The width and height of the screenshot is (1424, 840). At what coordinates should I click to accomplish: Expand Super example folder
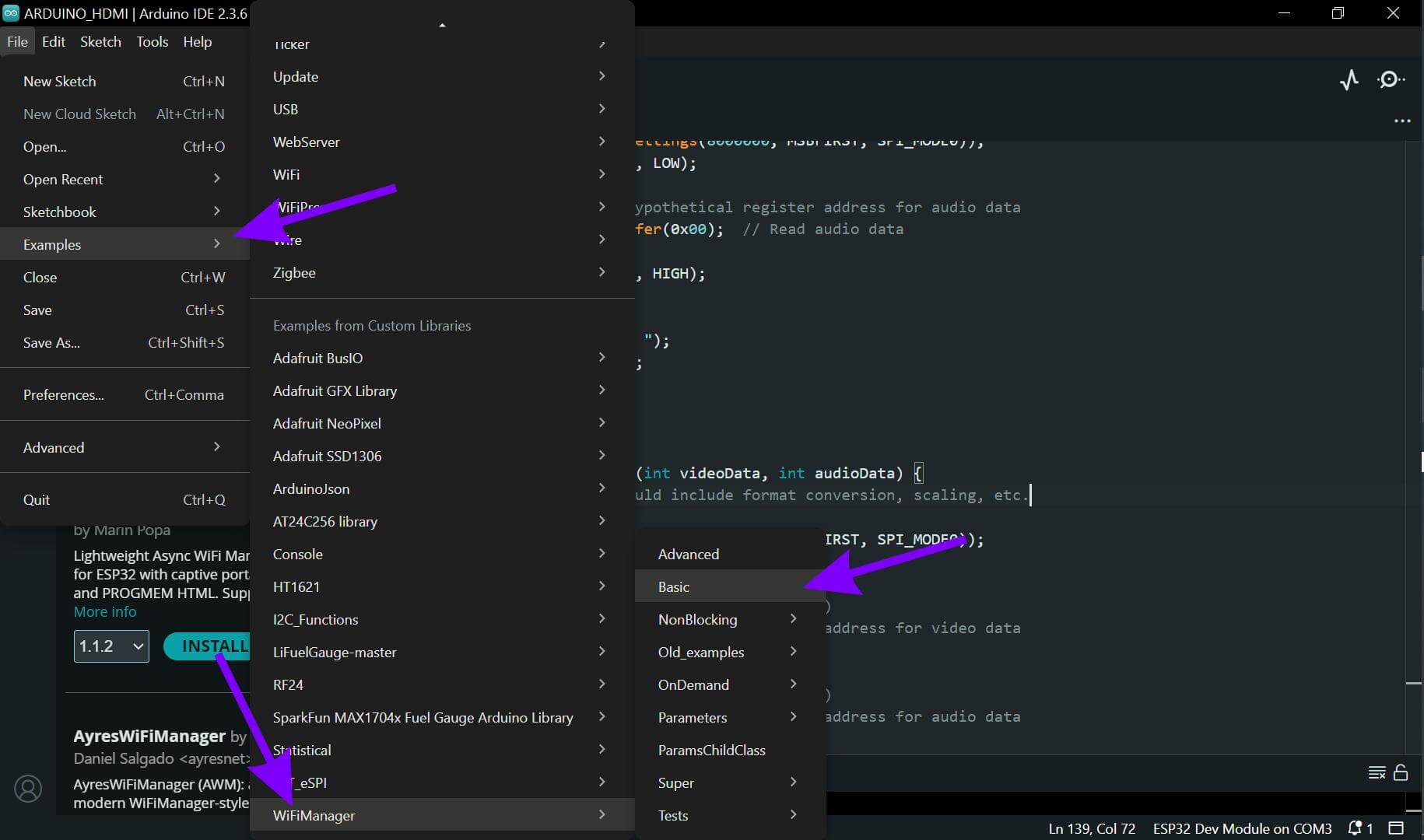(730, 783)
